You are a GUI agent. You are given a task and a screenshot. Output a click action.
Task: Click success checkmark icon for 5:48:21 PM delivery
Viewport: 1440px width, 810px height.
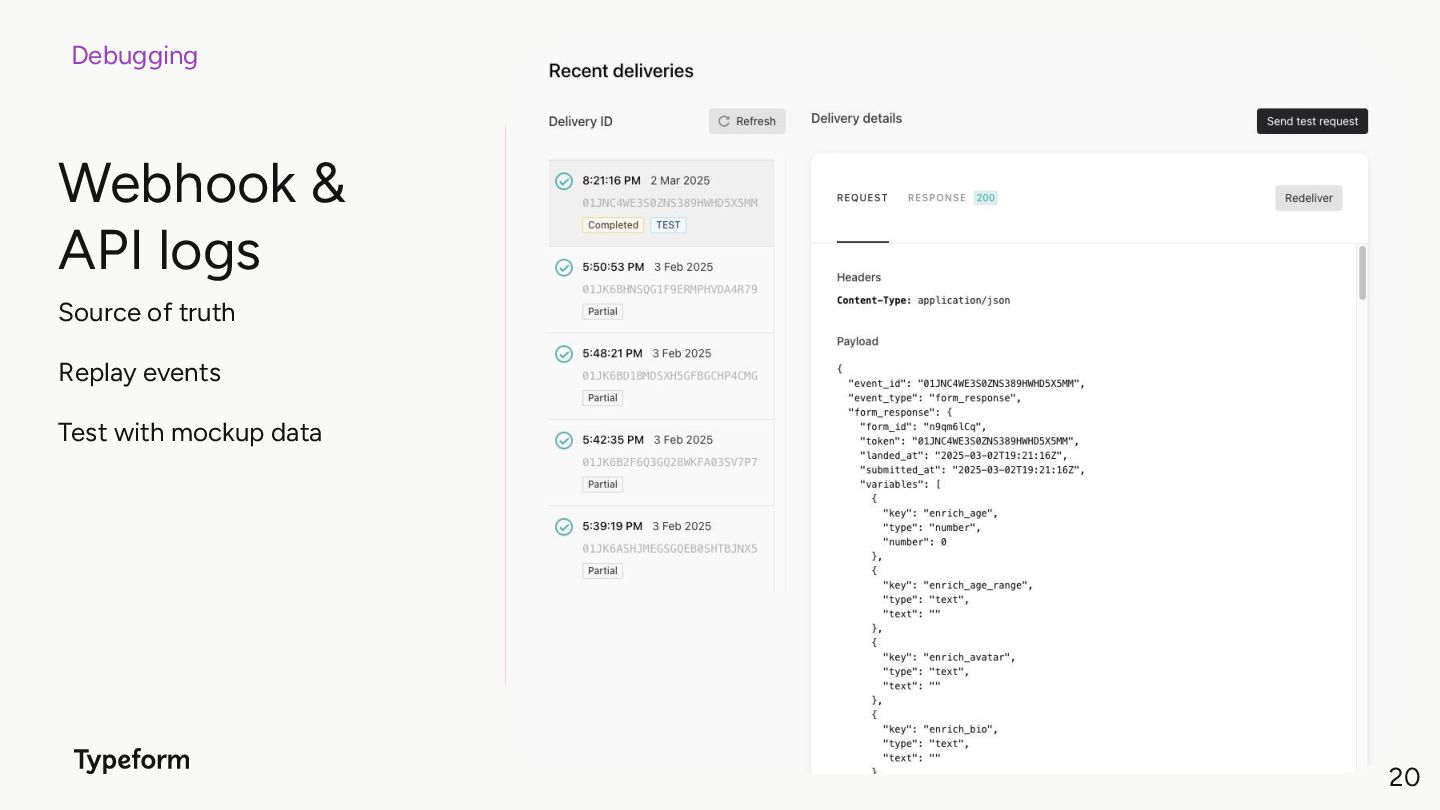[564, 354]
